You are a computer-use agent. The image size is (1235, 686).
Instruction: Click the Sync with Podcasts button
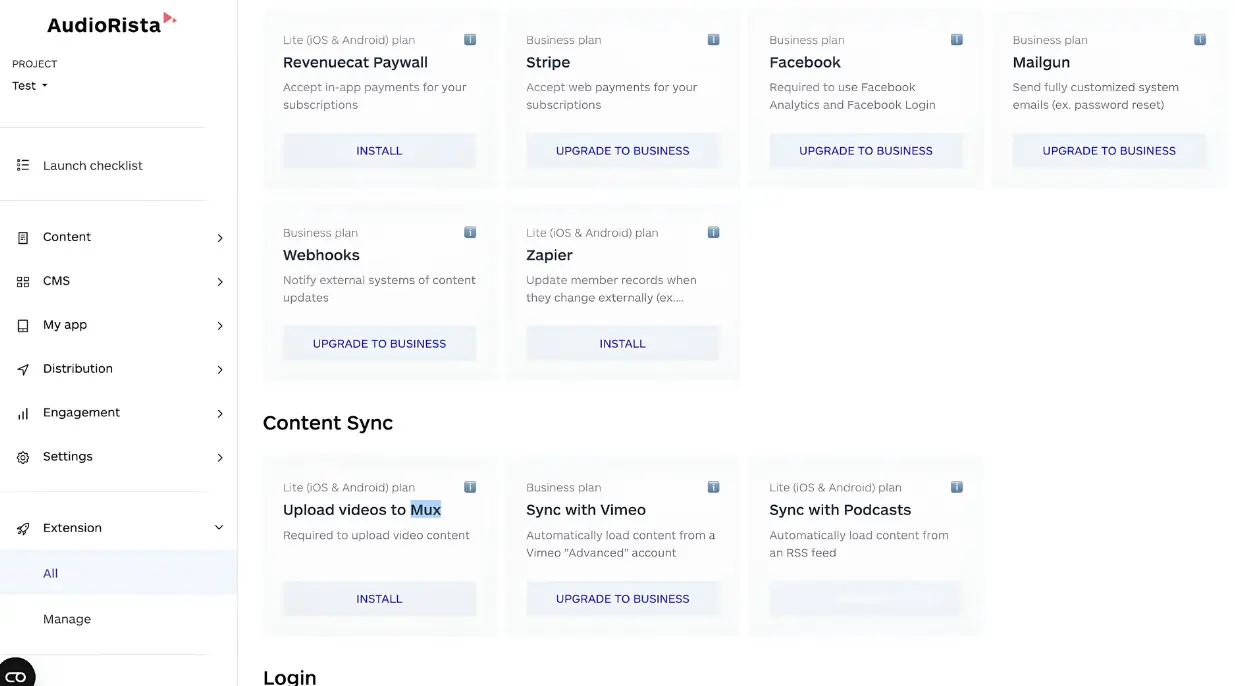[865, 599]
